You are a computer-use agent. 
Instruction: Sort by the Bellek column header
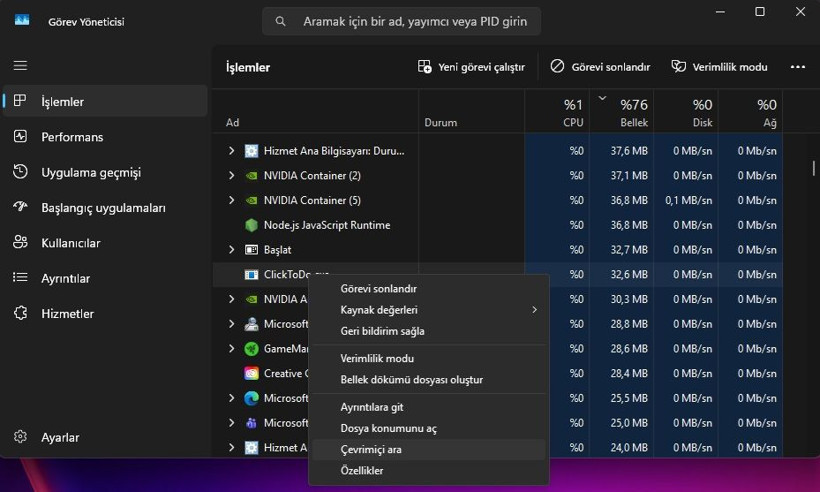(621, 111)
